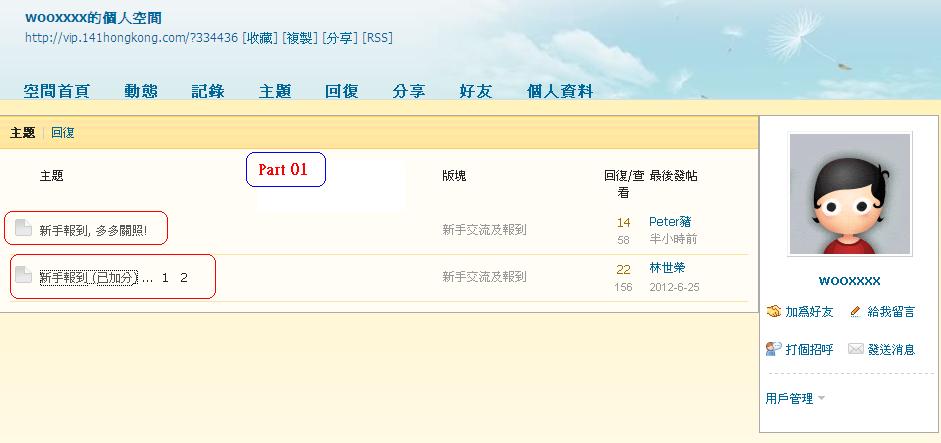Open the vip.141hongkong.com space URL link
Image resolution: width=941 pixels, height=443 pixels.
tap(132, 38)
